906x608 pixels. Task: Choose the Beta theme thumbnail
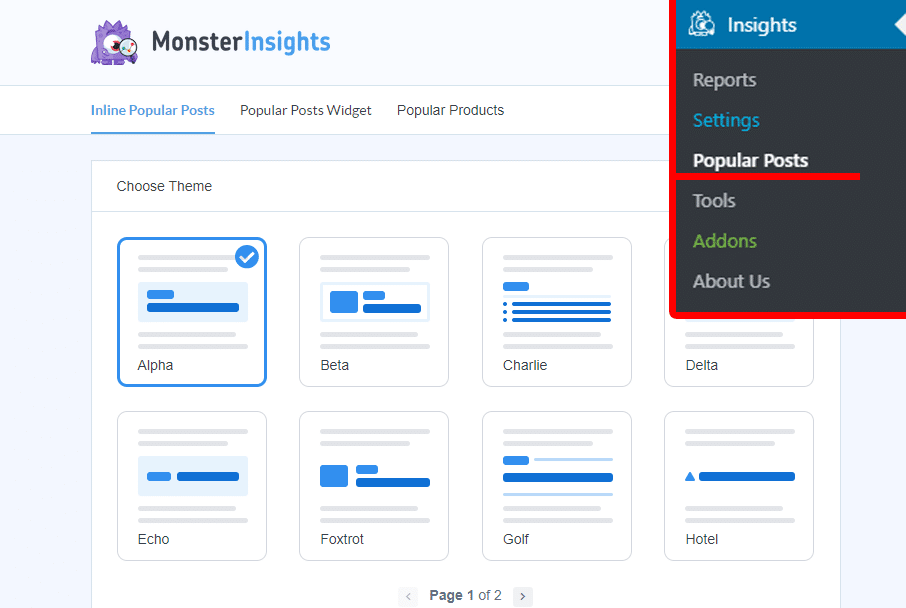(374, 311)
